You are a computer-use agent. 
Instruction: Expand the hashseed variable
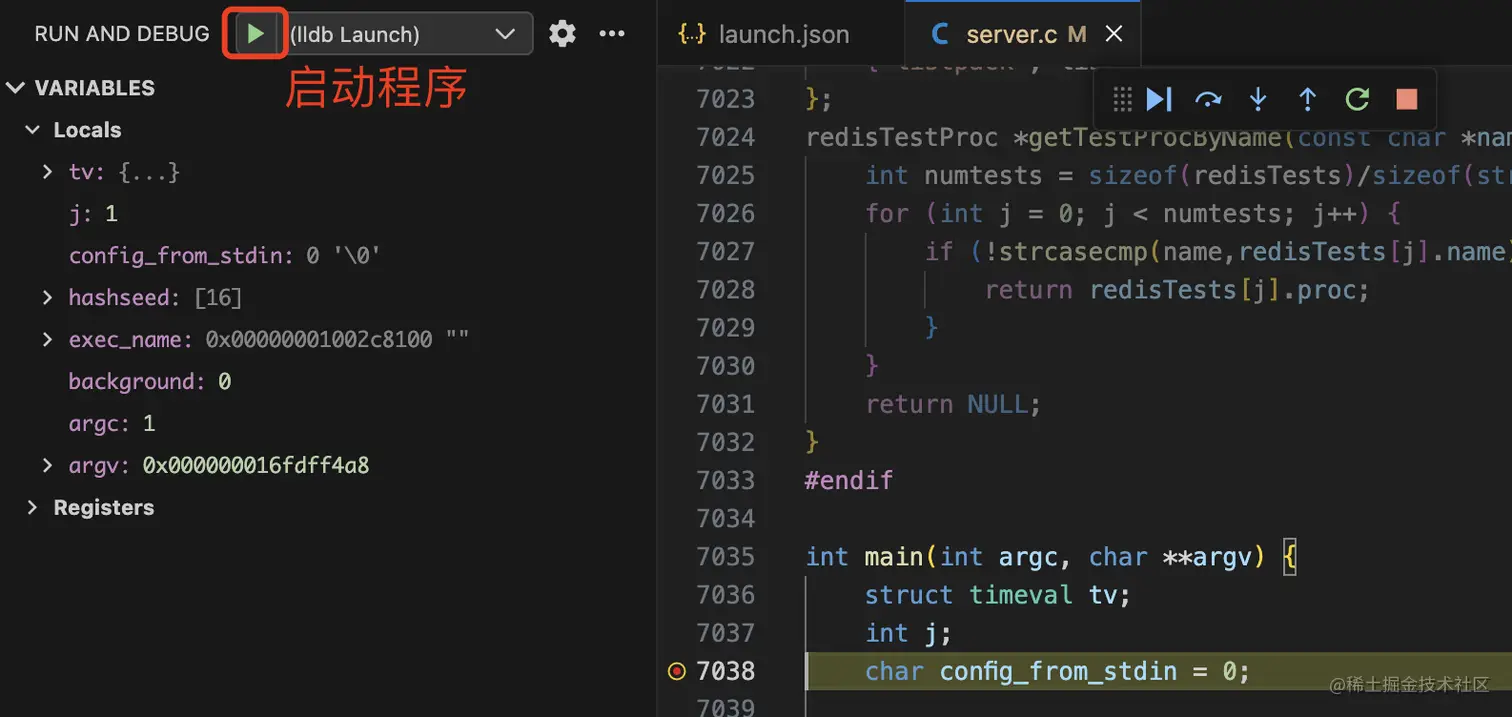[x=47, y=297]
